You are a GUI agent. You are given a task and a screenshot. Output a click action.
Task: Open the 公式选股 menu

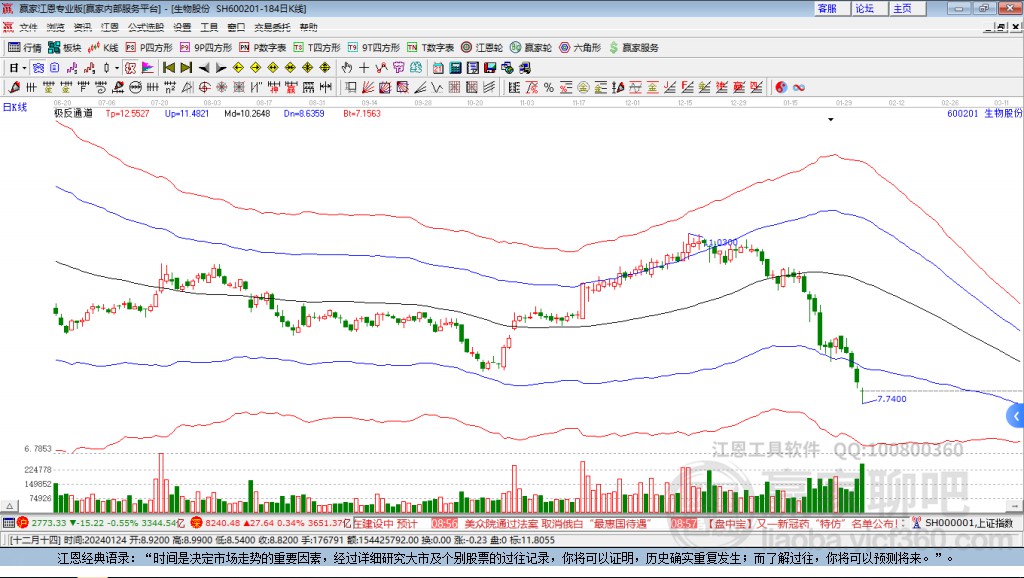tap(145, 27)
